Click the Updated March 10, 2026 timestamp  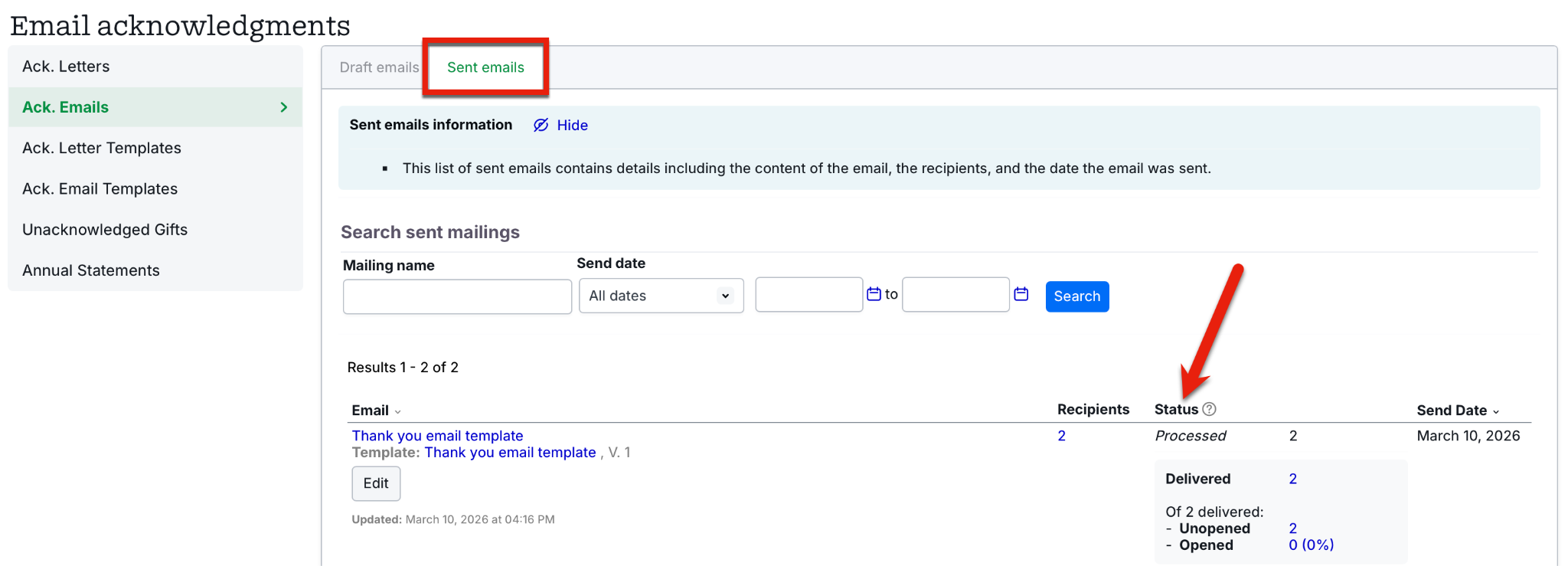point(453,519)
